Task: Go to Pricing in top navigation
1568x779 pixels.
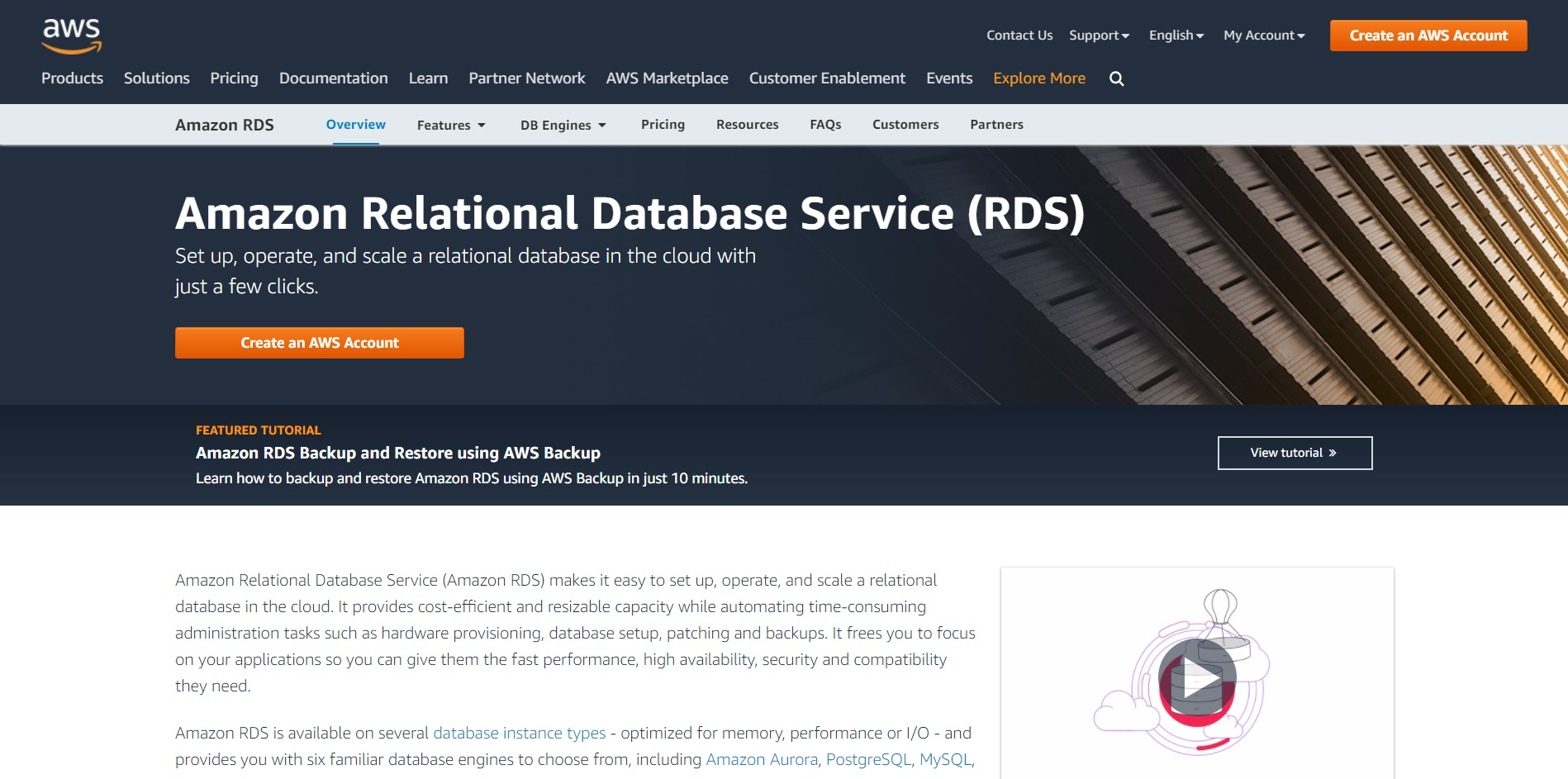Action: pos(234,78)
